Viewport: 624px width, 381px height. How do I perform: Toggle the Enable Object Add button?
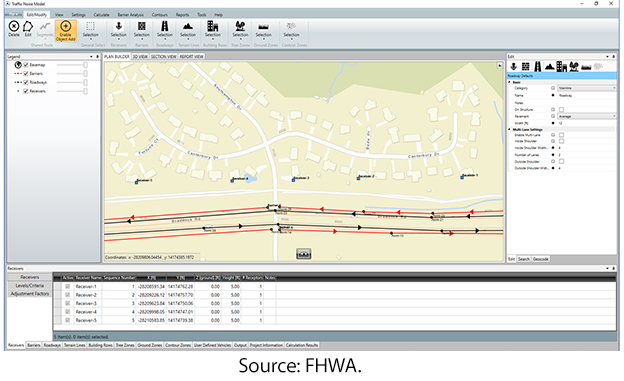tap(66, 31)
